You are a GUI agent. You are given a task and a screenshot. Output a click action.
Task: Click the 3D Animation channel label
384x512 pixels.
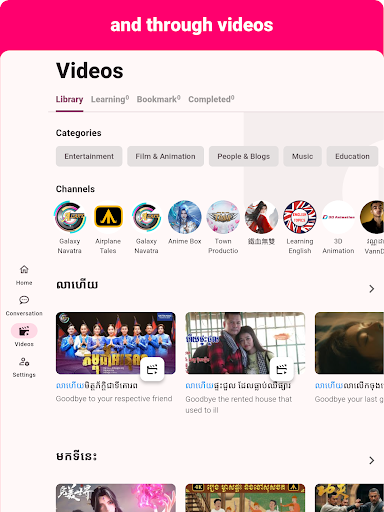pos(338,246)
